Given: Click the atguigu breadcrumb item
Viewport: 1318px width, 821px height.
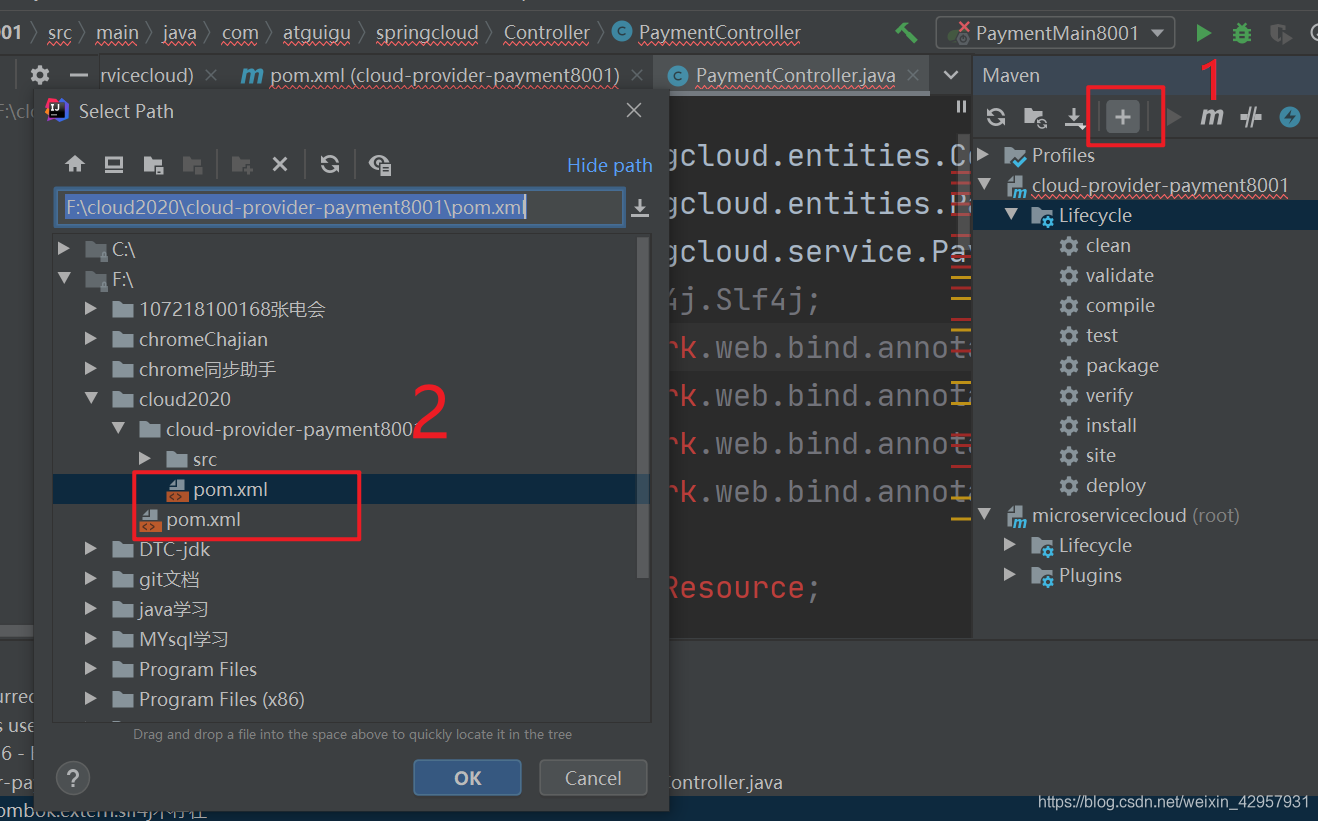Looking at the screenshot, I should 317,33.
